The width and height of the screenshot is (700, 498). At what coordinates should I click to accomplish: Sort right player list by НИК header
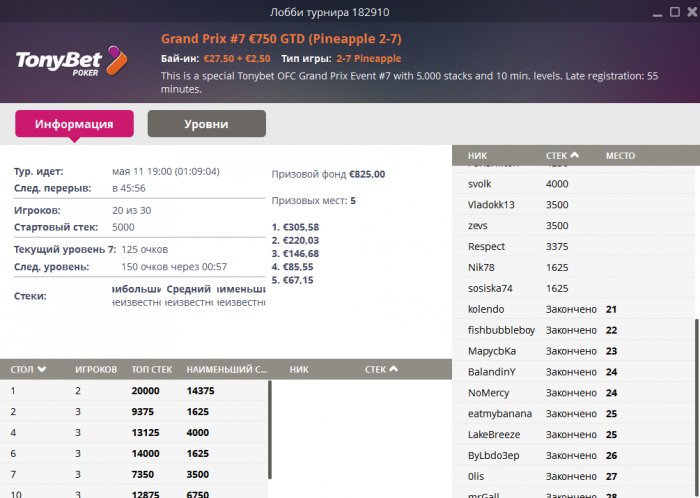478,156
